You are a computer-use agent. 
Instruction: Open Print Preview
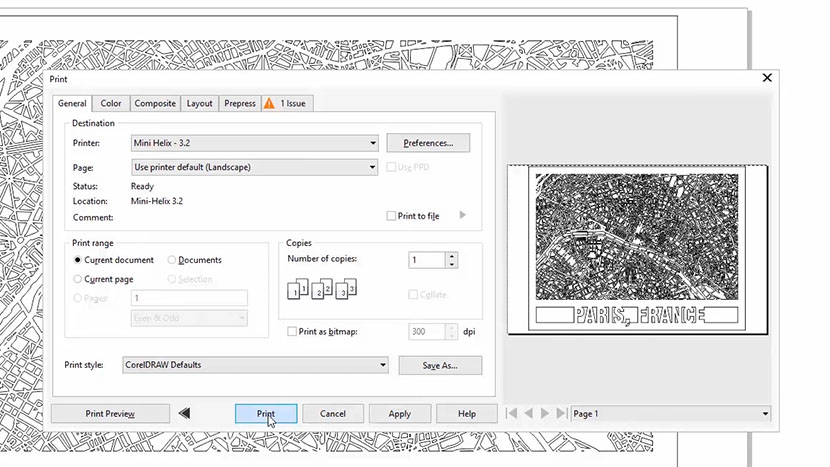pos(110,413)
